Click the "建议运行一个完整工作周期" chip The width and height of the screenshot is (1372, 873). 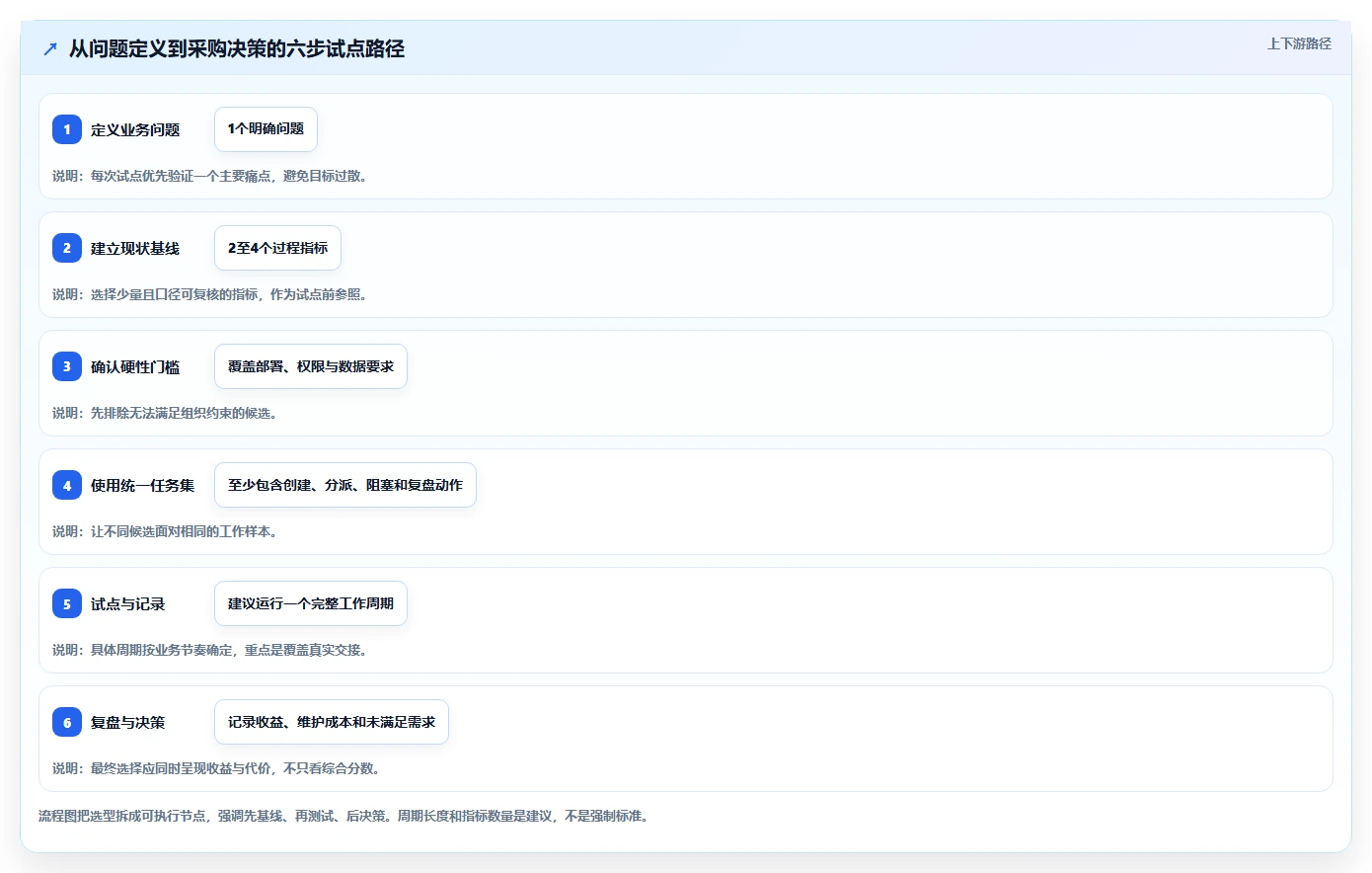[311, 603]
